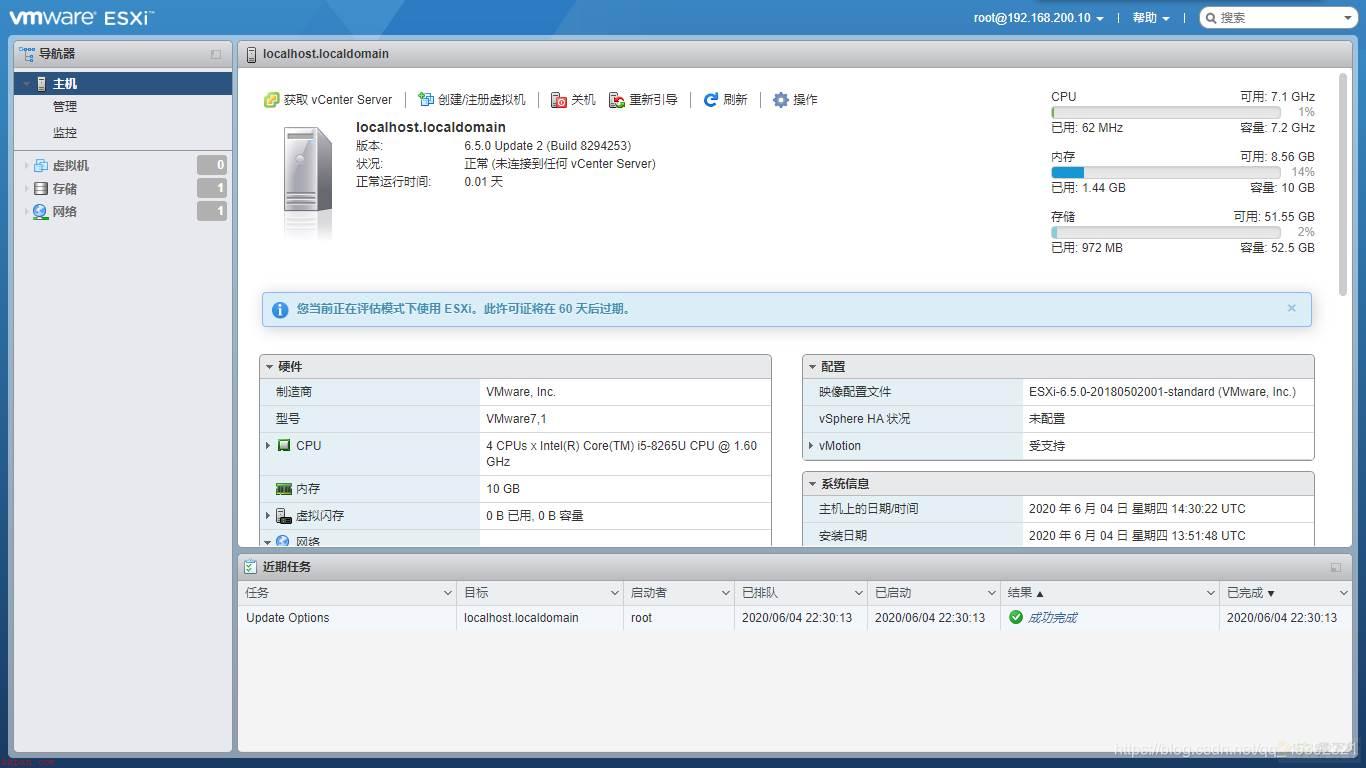The width and height of the screenshot is (1366, 768).
Task: Click the Virtual flash icon in Hardware
Action: tap(284, 516)
